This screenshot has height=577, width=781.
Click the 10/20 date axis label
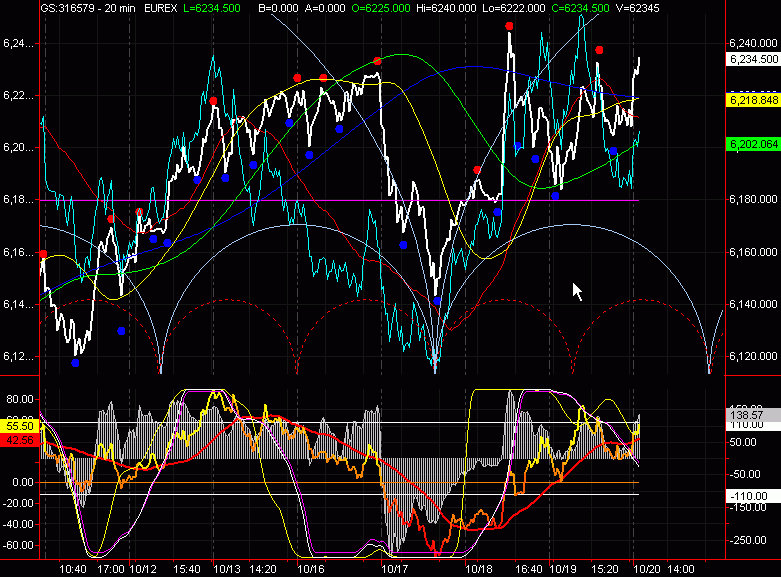coord(647,569)
